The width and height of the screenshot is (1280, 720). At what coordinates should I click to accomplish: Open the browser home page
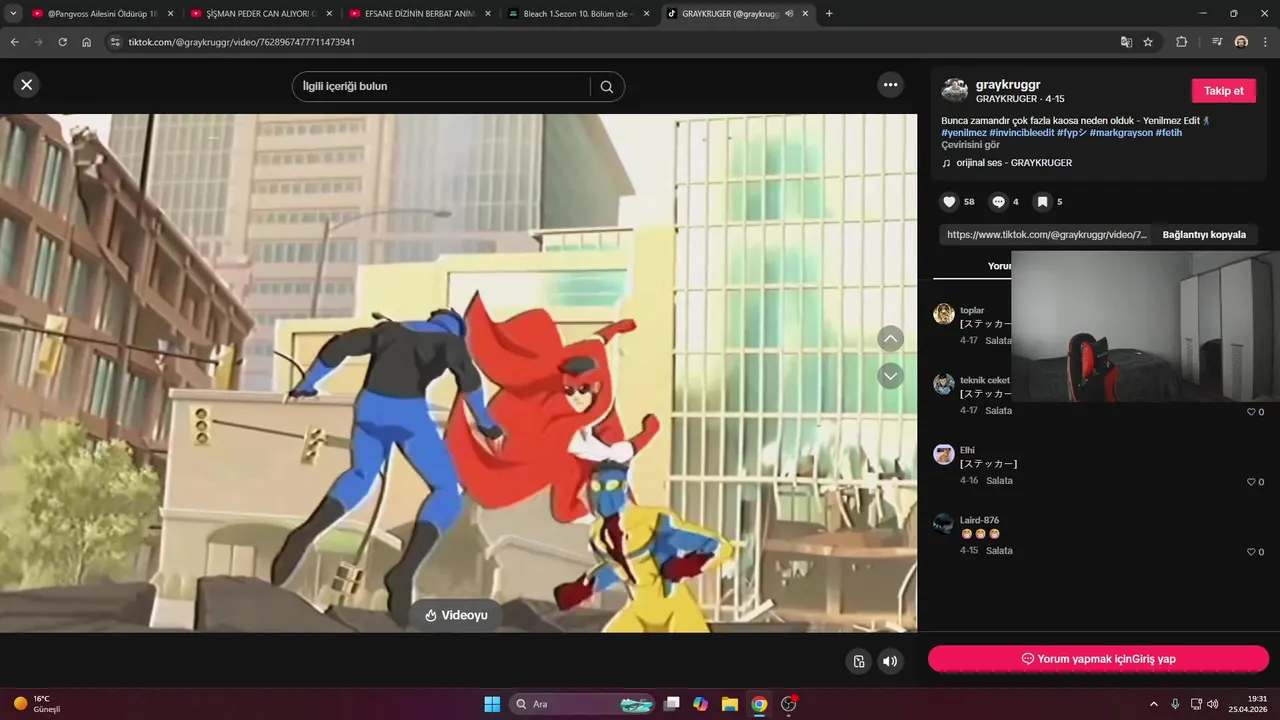87,42
